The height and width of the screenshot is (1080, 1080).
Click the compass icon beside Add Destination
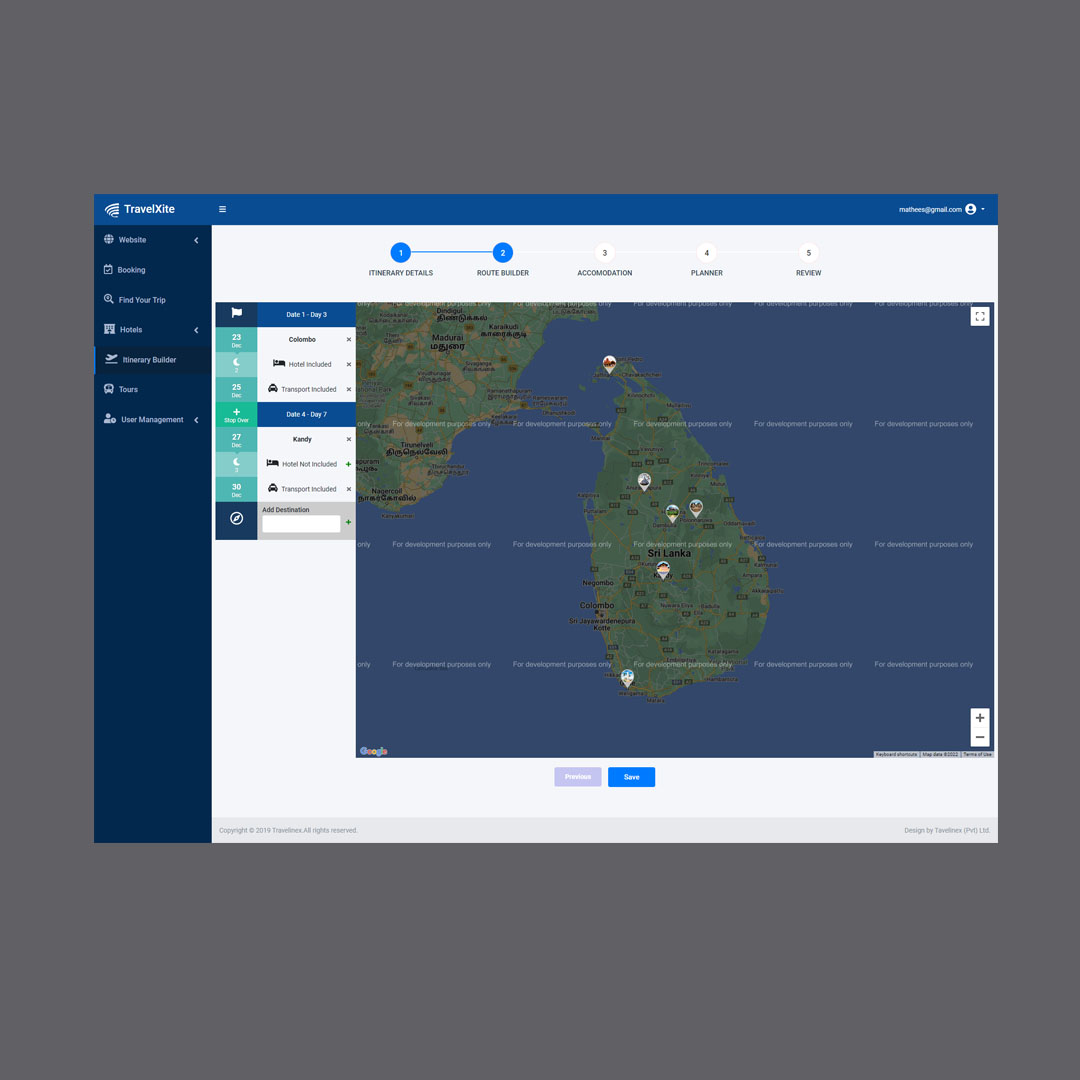tap(236, 518)
